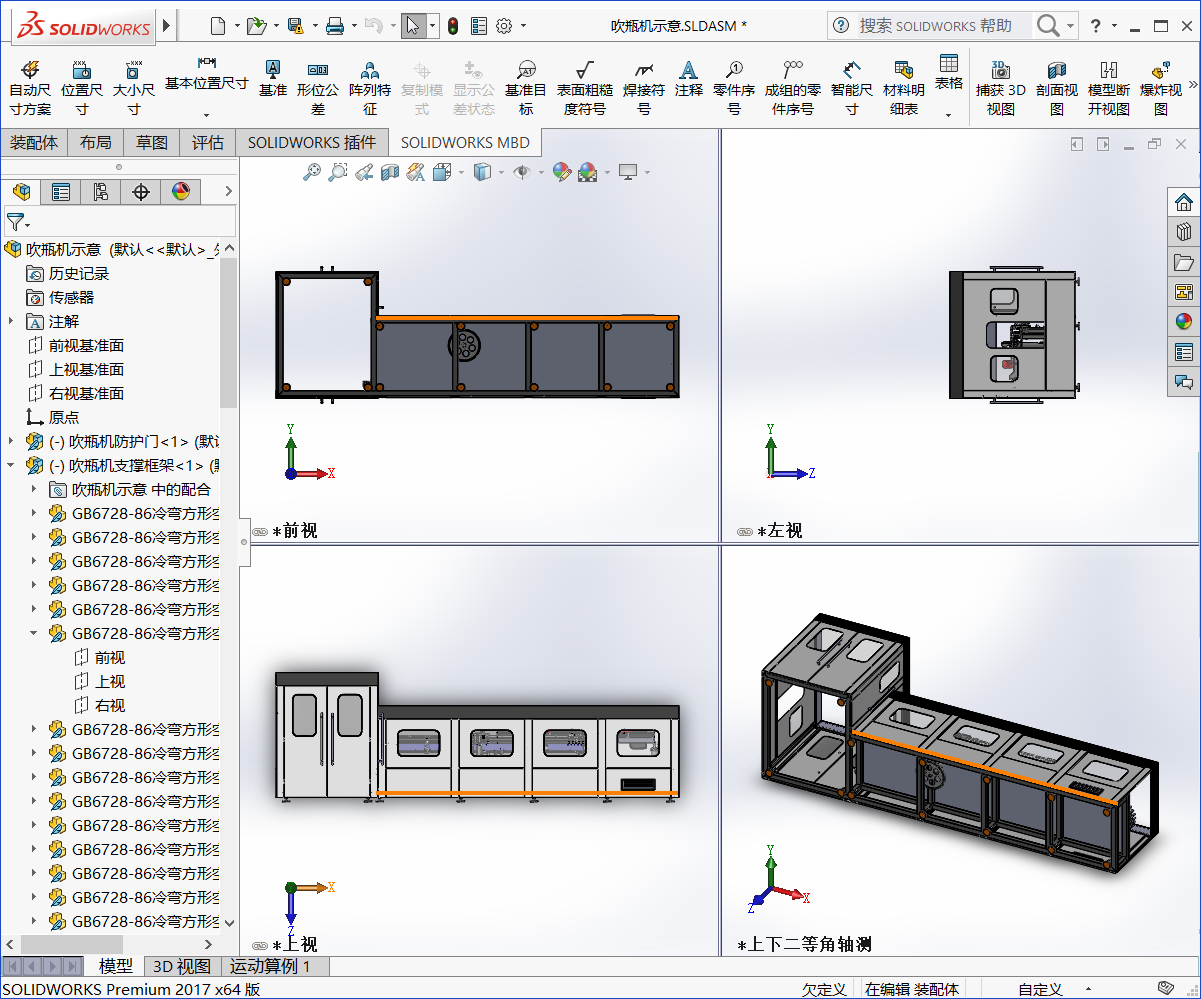1201x999 pixels.
Task: Expand the SOLIDWORKS logo menu arrow
Action: tap(167, 26)
